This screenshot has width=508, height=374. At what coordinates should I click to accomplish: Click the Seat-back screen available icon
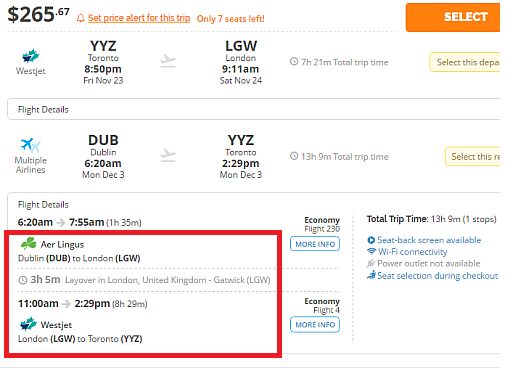tap(371, 240)
